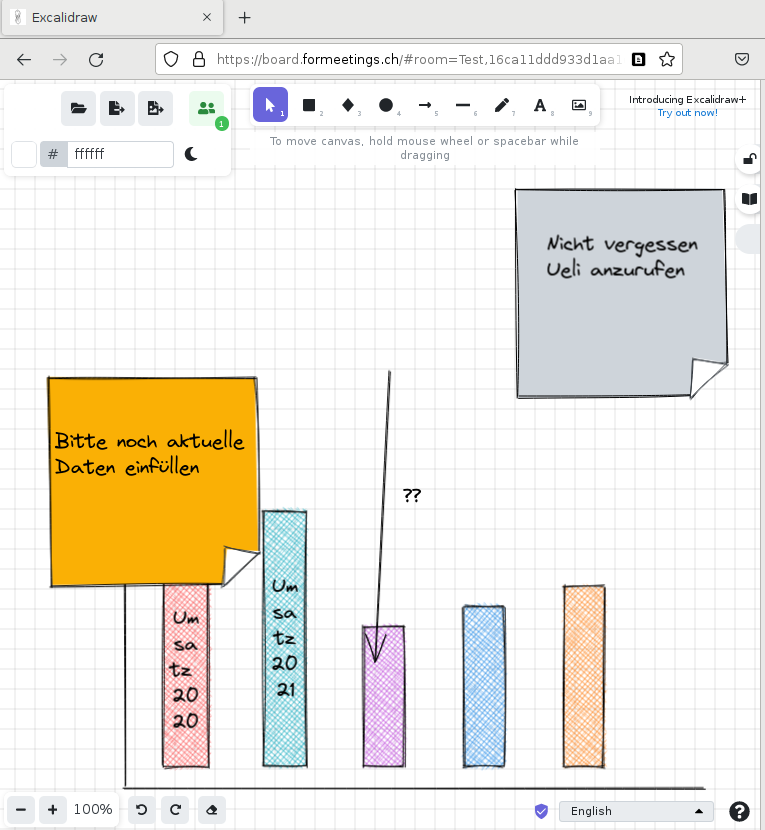This screenshot has height=830, width=765.
Task: Select the Rectangle shape tool
Action: (309, 105)
